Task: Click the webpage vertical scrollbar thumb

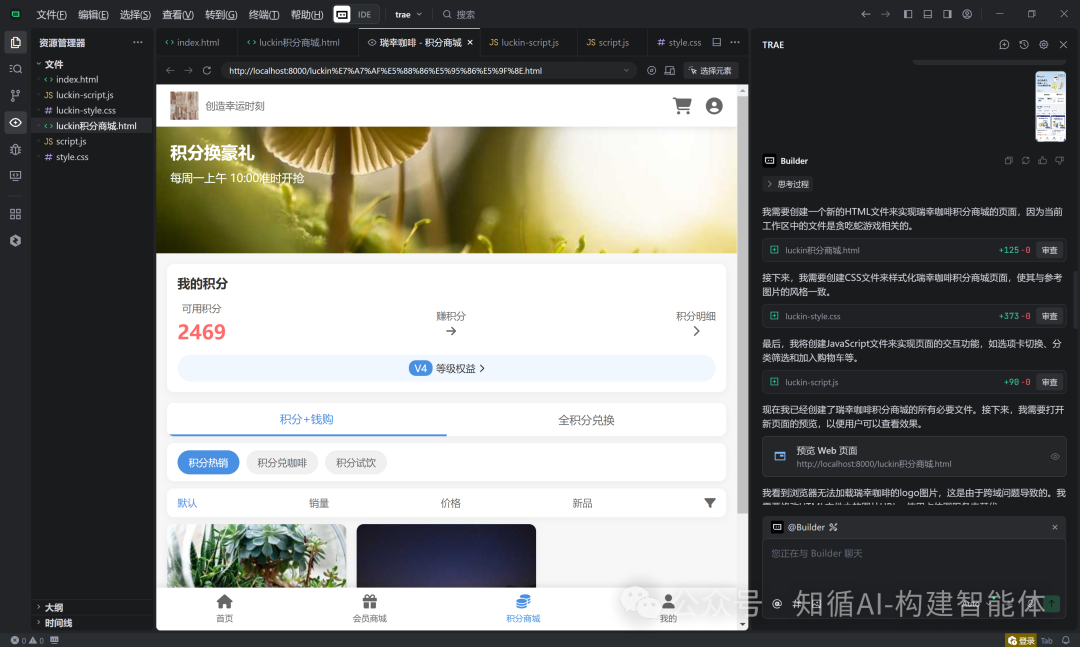Action: tap(742, 303)
